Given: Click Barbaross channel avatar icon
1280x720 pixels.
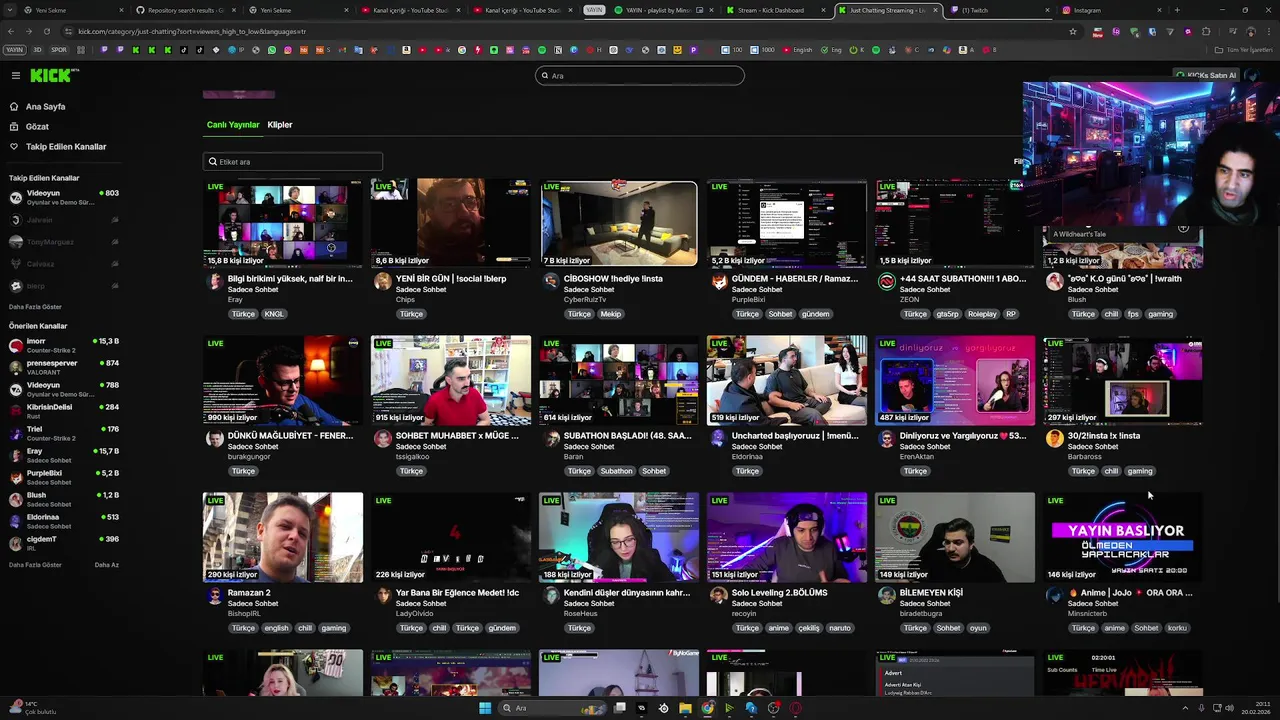Looking at the screenshot, I should pos(1054,439).
